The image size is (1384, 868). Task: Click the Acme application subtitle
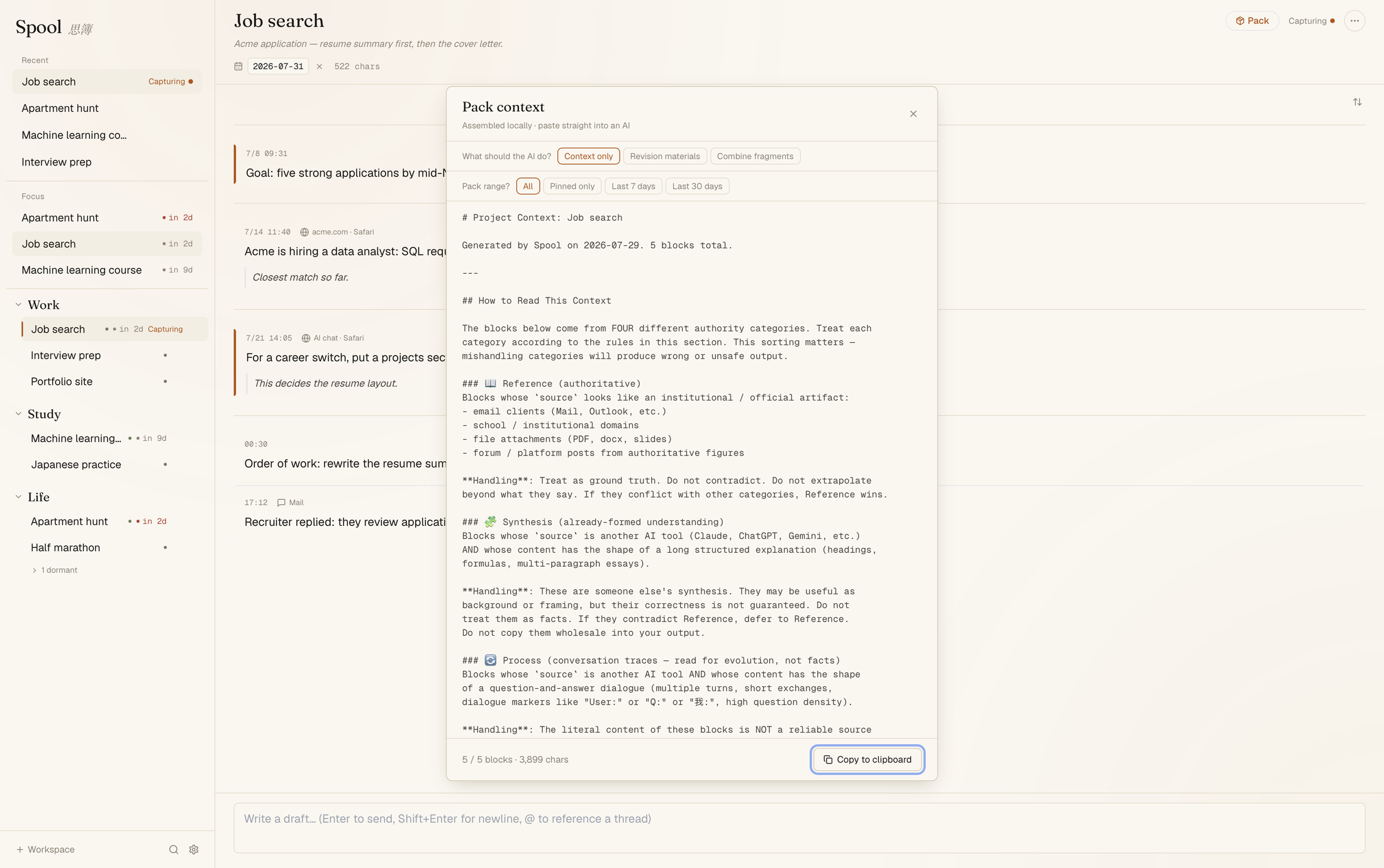tap(368, 44)
